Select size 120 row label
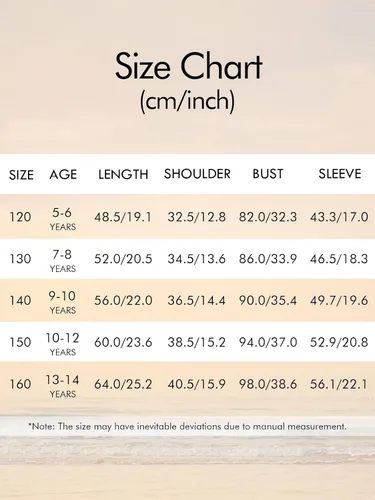The width and height of the screenshot is (375, 500). pyautogui.click(x=20, y=217)
